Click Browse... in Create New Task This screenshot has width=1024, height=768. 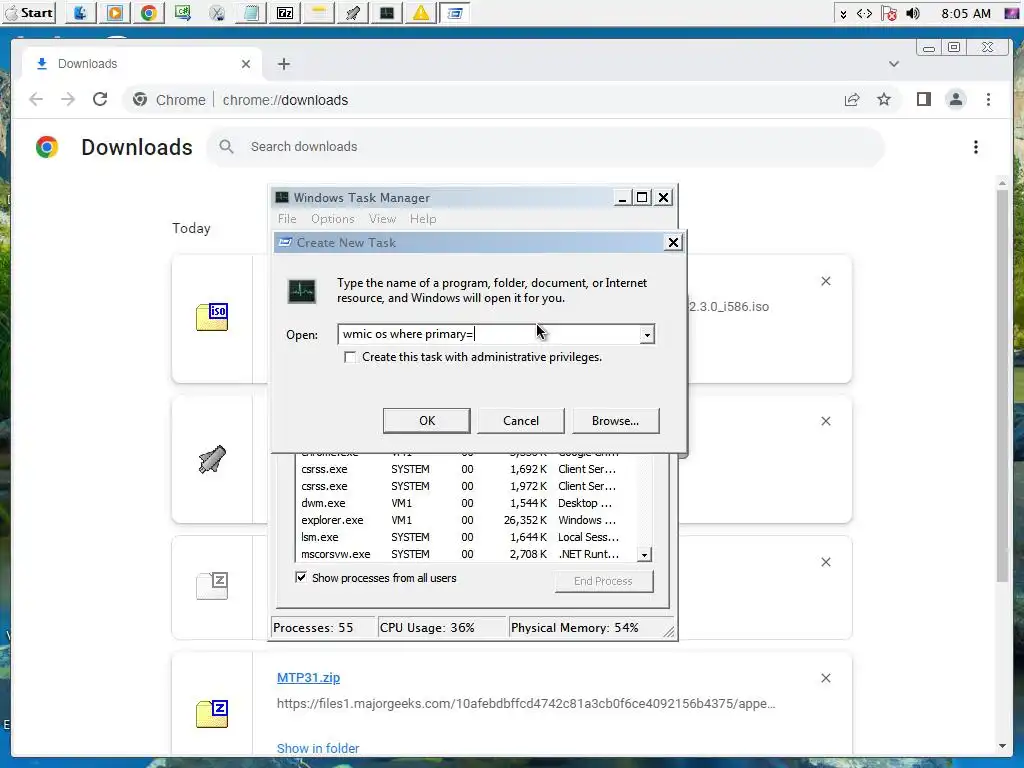(615, 421)
